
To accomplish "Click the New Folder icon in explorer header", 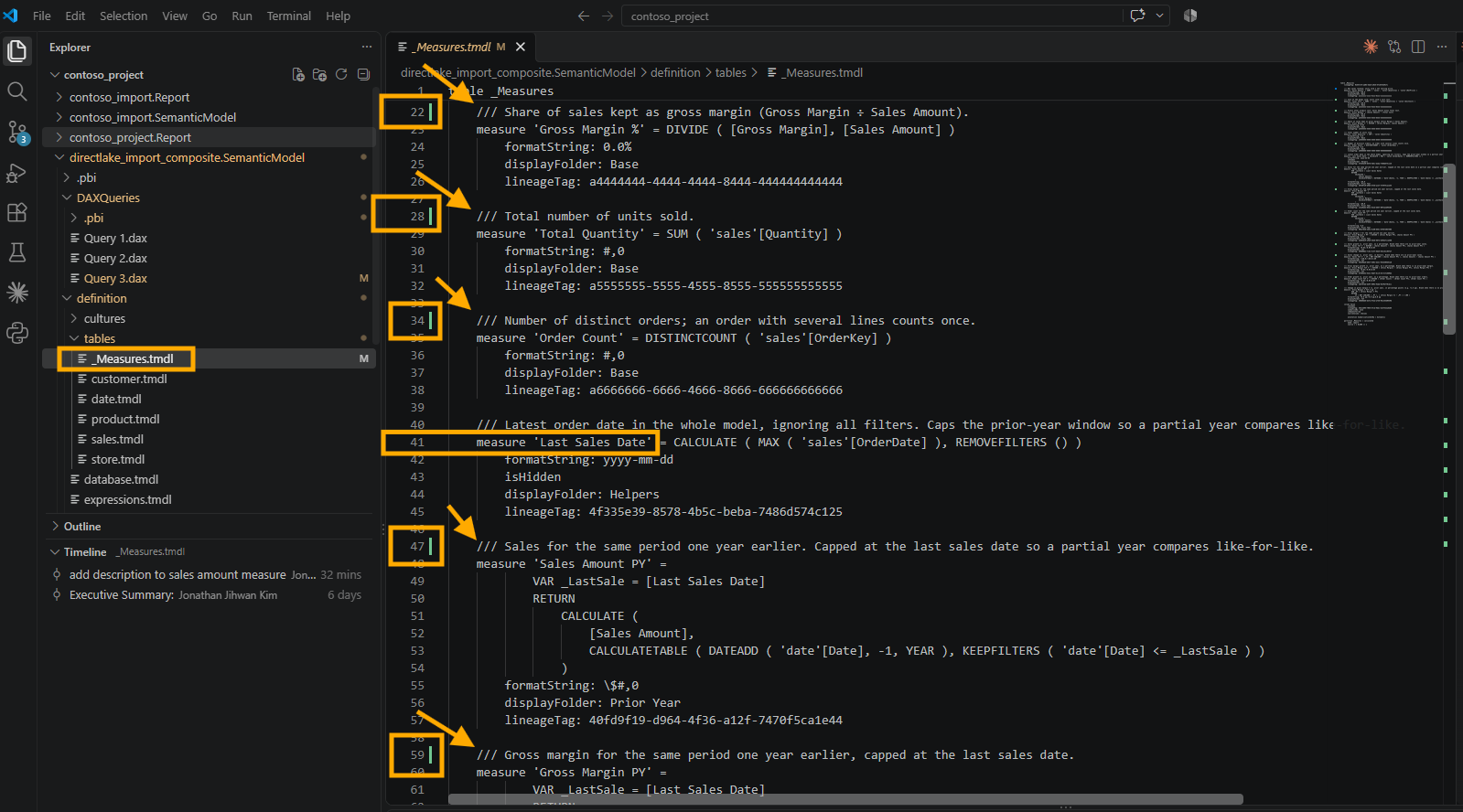I will (319, 75).
